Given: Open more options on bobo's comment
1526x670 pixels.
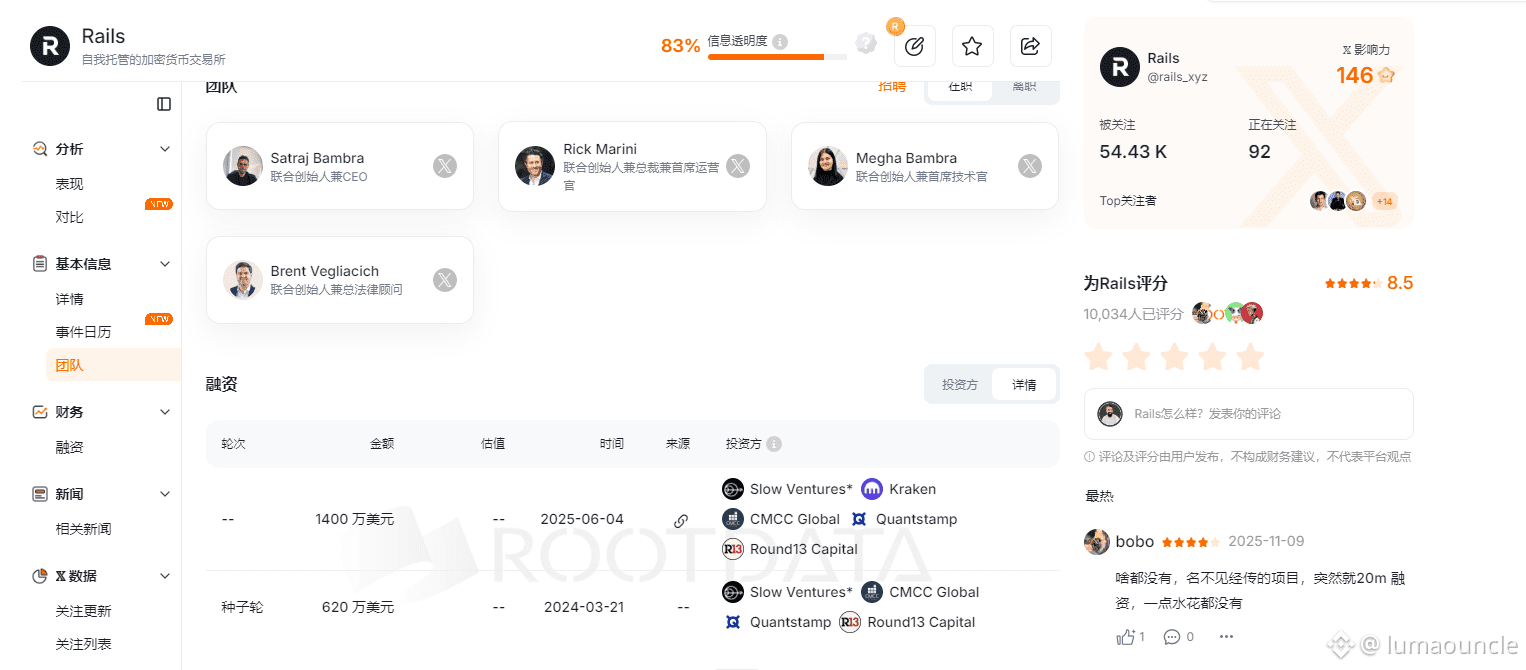Looking at the screenshot, I should click(x=1227, y=637).
